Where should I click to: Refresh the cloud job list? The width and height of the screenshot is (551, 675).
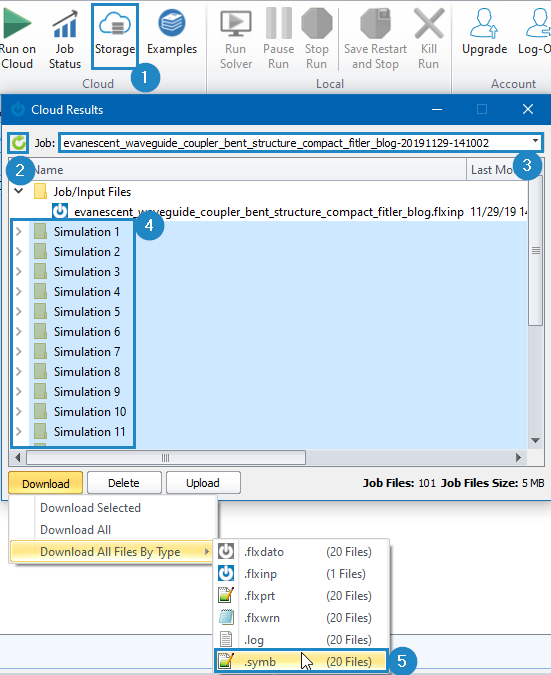[x=19, y=142]
